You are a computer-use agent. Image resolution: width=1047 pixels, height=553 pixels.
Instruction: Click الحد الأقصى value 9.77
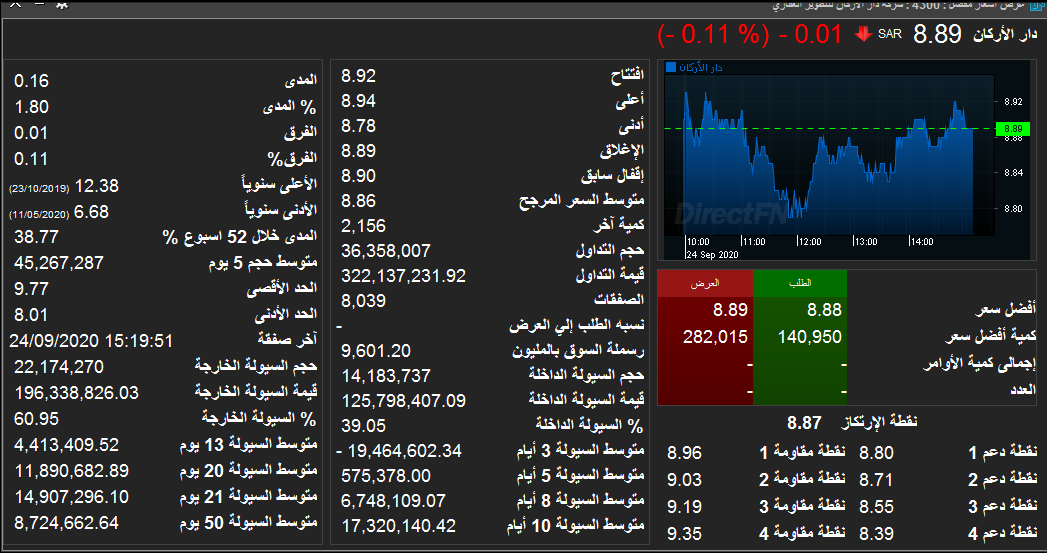point(31,289)
